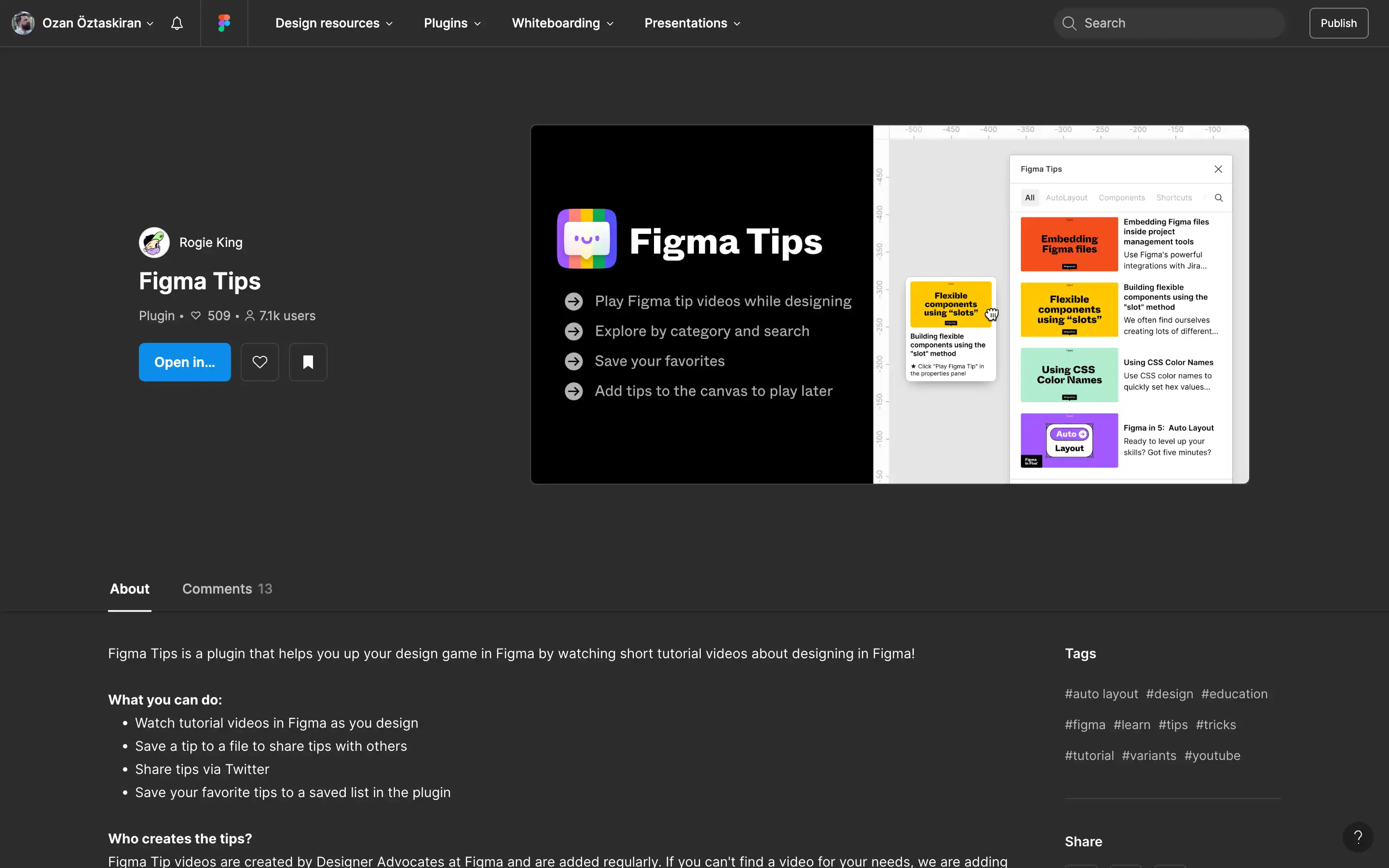
Task: Click arrow icon beside Play Figma tip videos
Action: pos(573,301)
